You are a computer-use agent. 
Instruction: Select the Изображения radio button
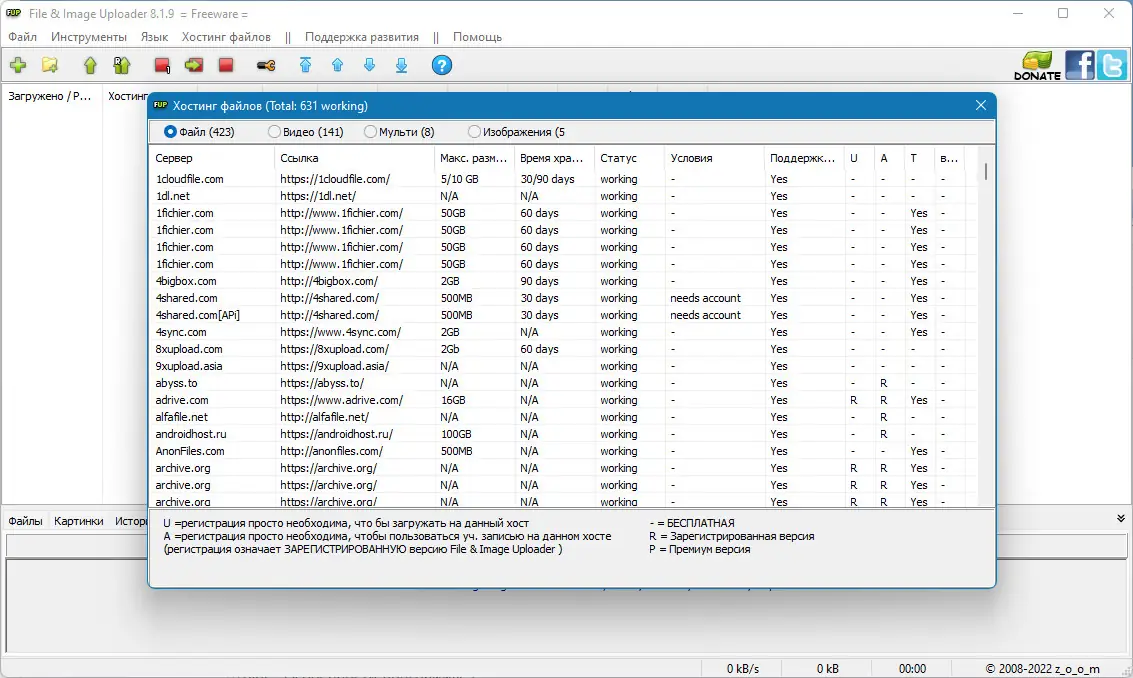point(517,132)
